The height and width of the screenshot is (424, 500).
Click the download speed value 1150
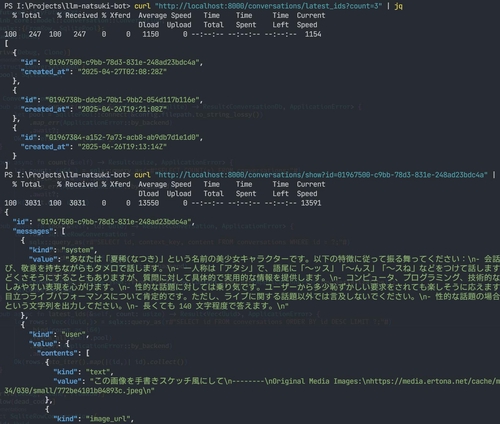(x=151, y=34)
